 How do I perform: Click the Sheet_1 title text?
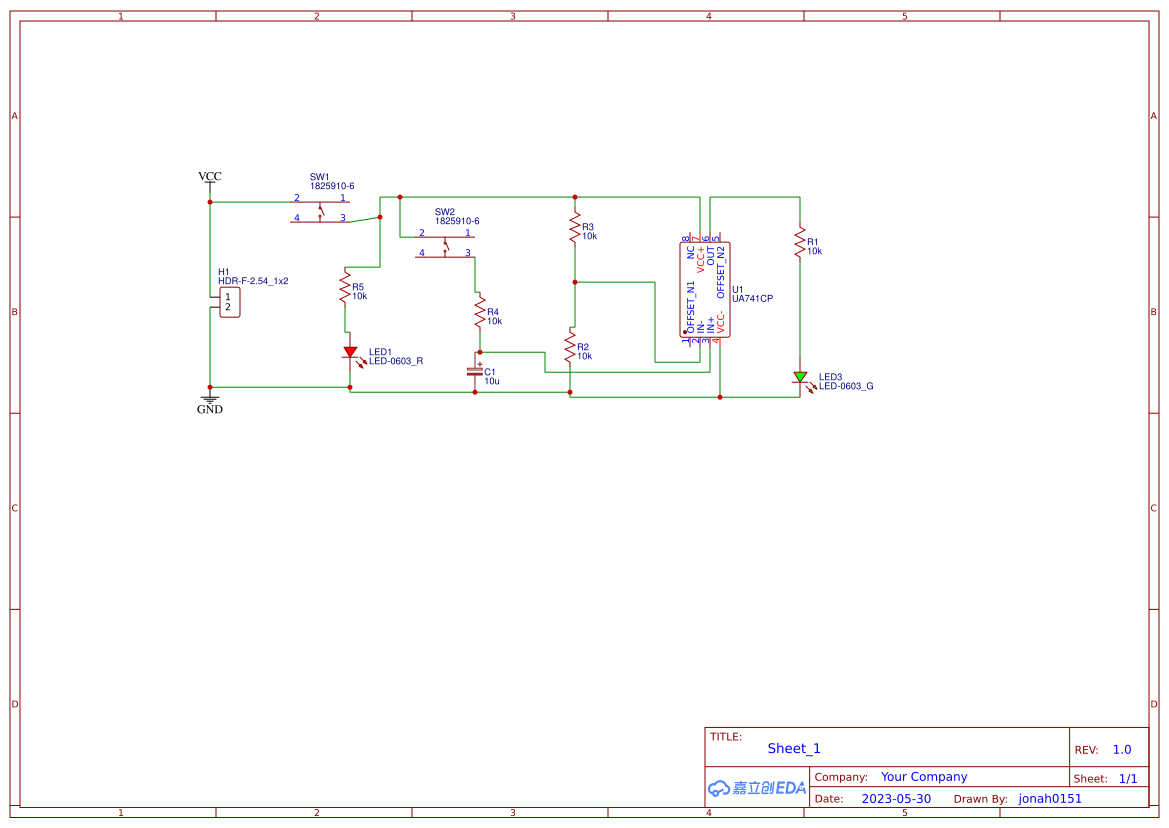pos(793,748)
